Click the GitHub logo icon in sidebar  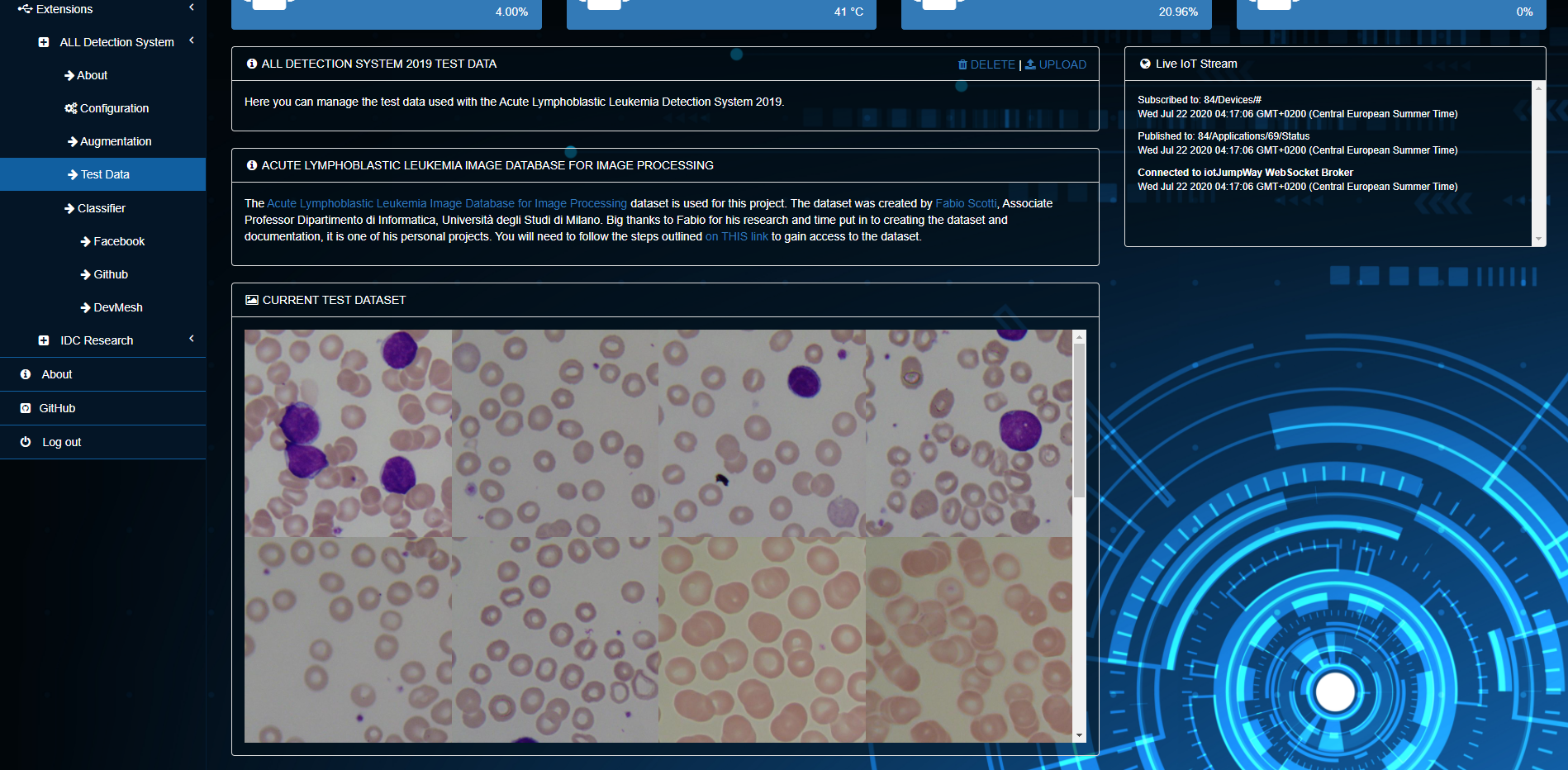point(26,408)
